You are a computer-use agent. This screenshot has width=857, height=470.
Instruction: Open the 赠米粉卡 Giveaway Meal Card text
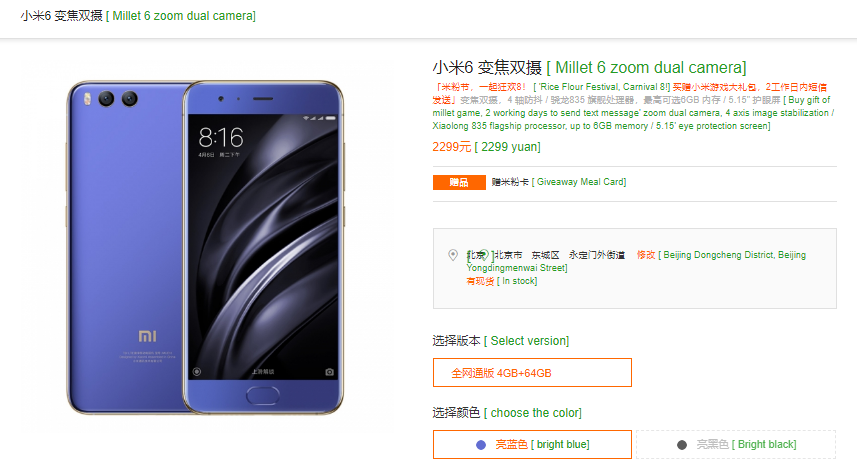point(559,182)
